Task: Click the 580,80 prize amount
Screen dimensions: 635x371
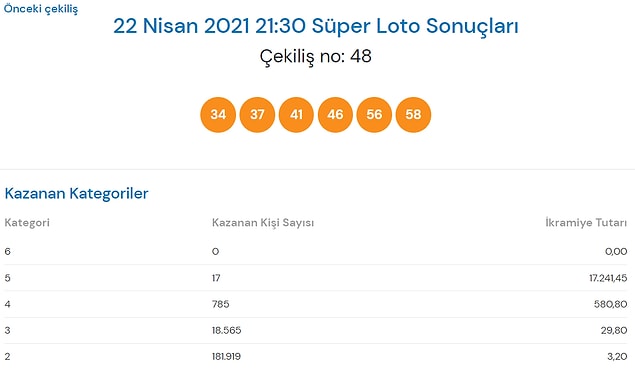Action: coord(611,304)
